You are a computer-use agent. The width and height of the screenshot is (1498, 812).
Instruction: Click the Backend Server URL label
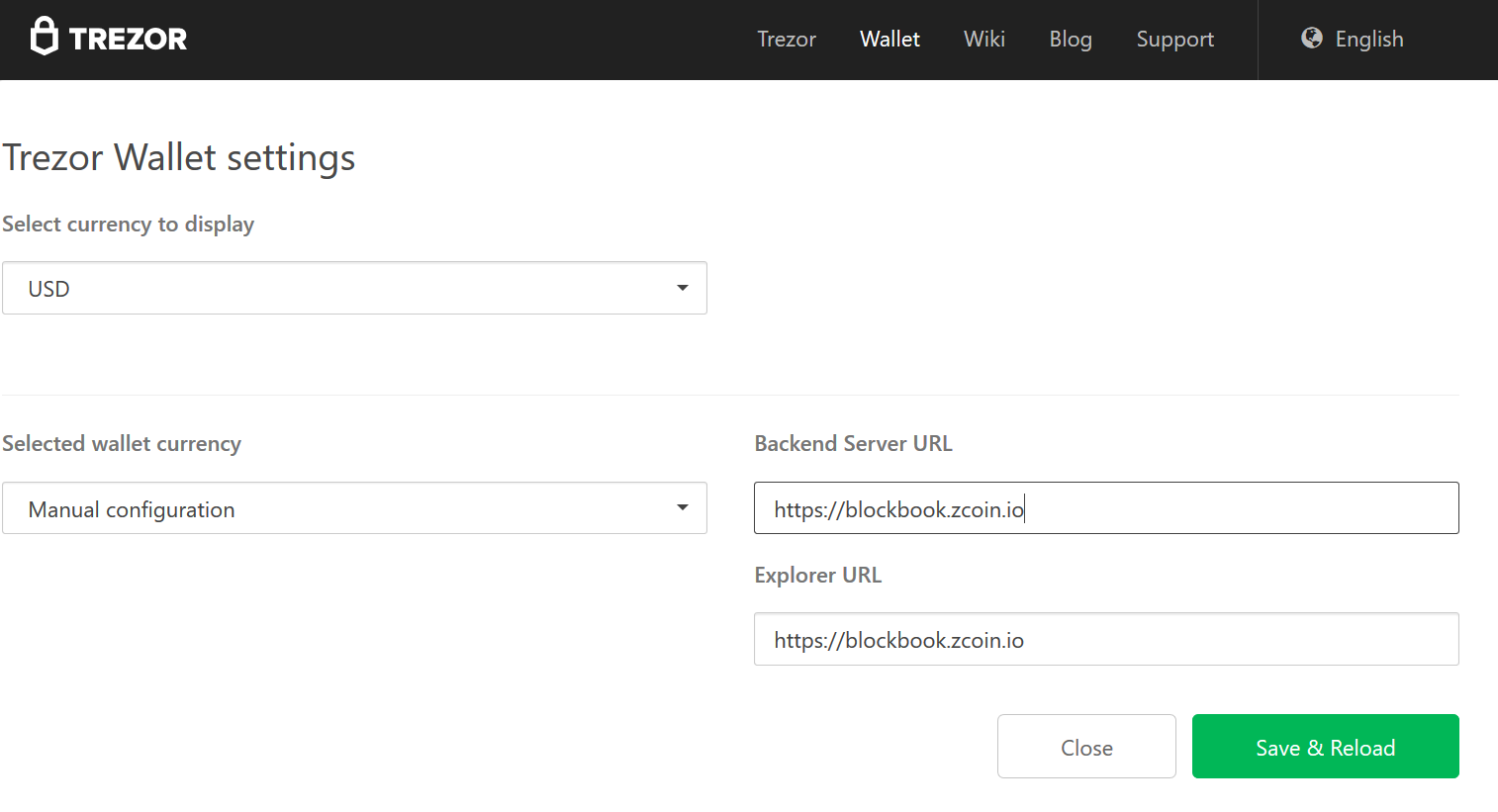tap(853, 443)
